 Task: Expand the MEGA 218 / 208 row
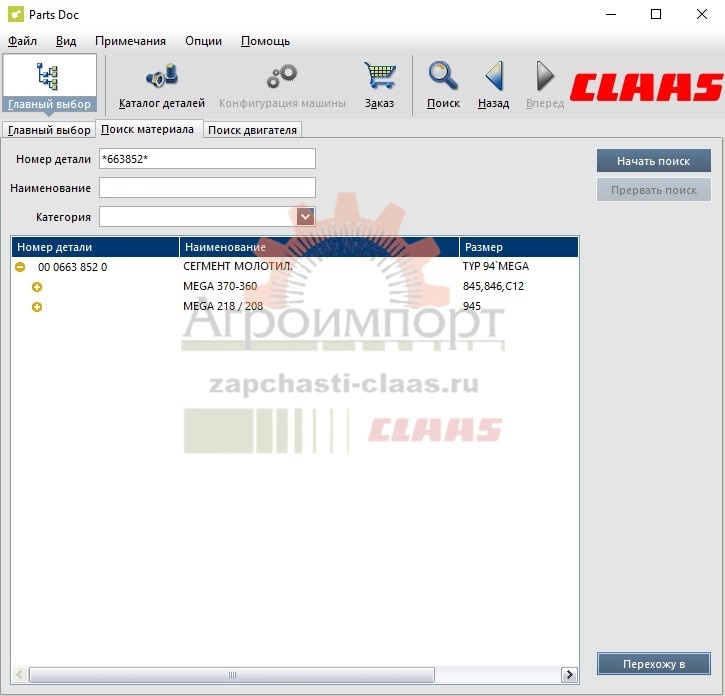[x=37, y=307]
